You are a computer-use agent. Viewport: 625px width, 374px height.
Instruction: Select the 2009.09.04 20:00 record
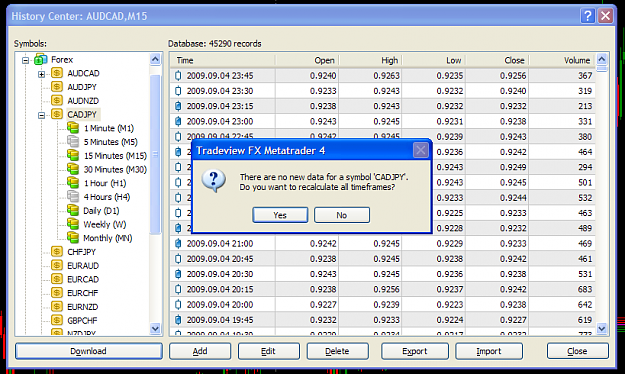[383, 305]
